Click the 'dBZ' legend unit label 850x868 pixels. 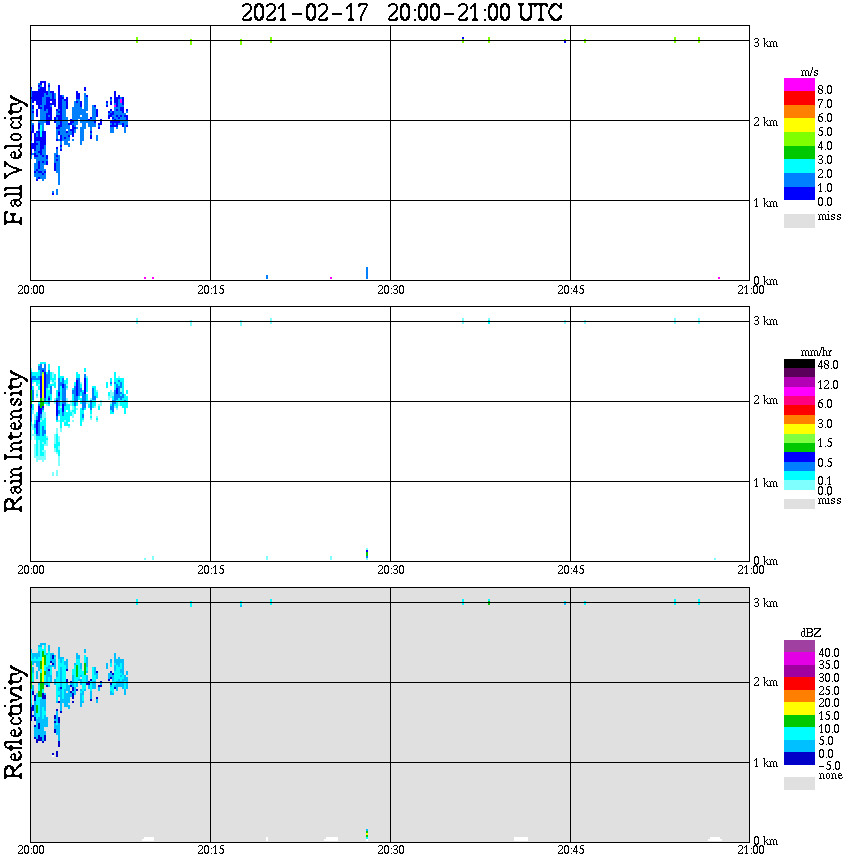pos(811,632)
